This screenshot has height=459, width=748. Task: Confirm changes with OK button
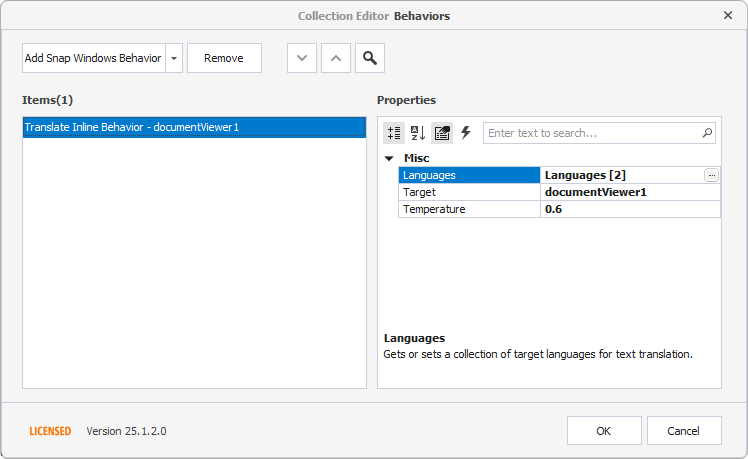(604, 431)
